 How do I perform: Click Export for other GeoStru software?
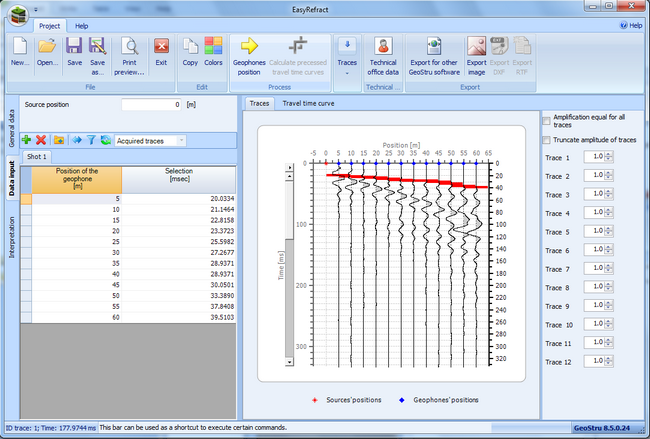(x=434, y=56)
